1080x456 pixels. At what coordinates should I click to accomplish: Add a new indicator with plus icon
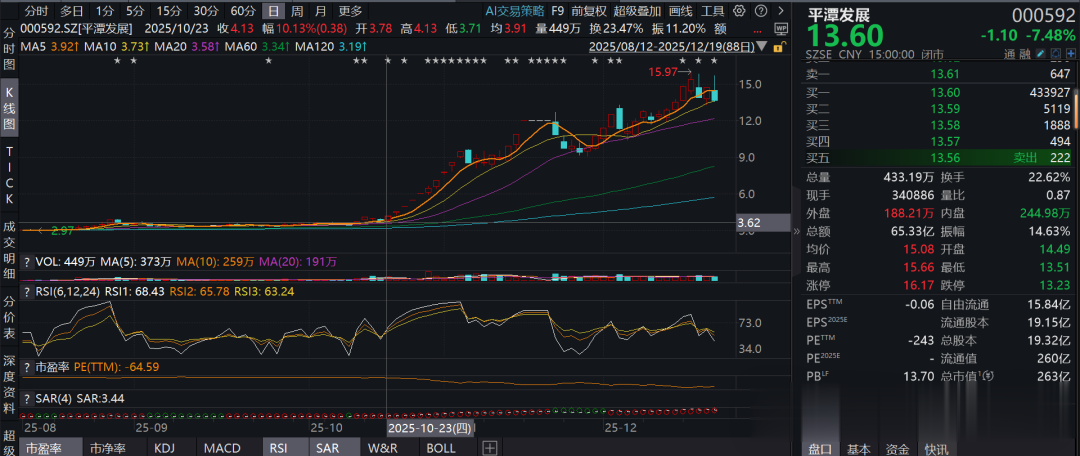[490, 447]
